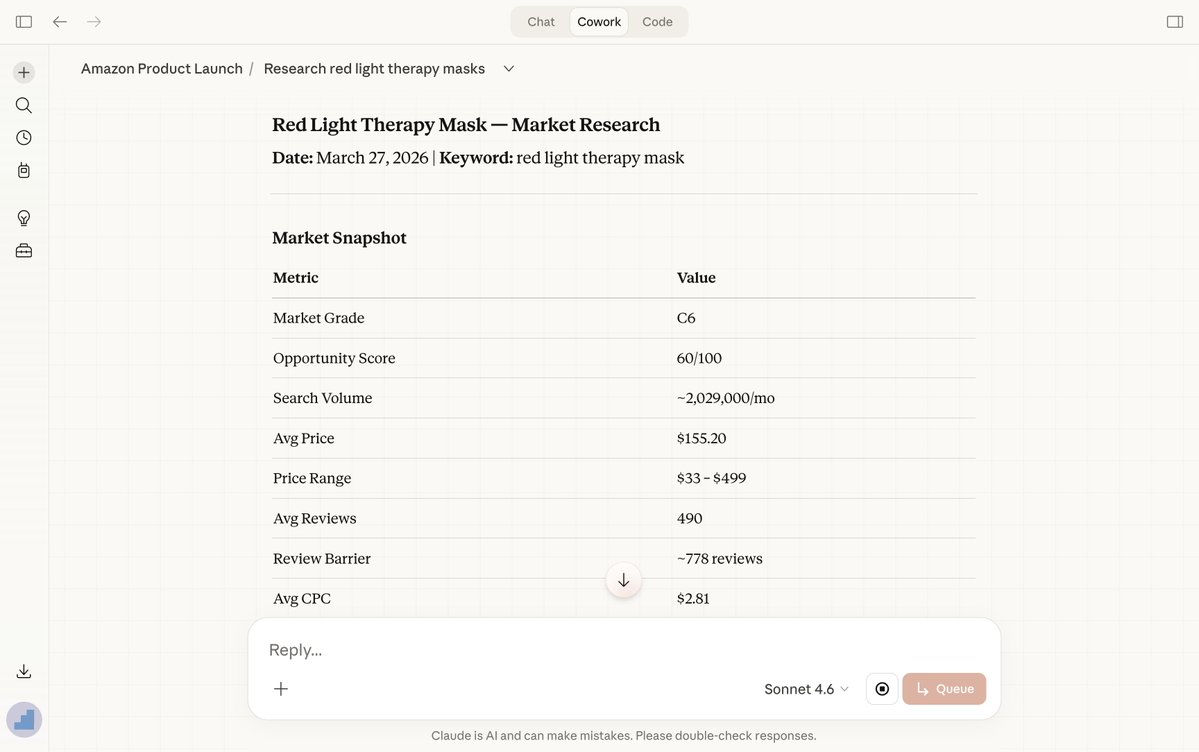Click the Avg Price row label
This screenshot has height=752, width=1199.
click(304, 438)
